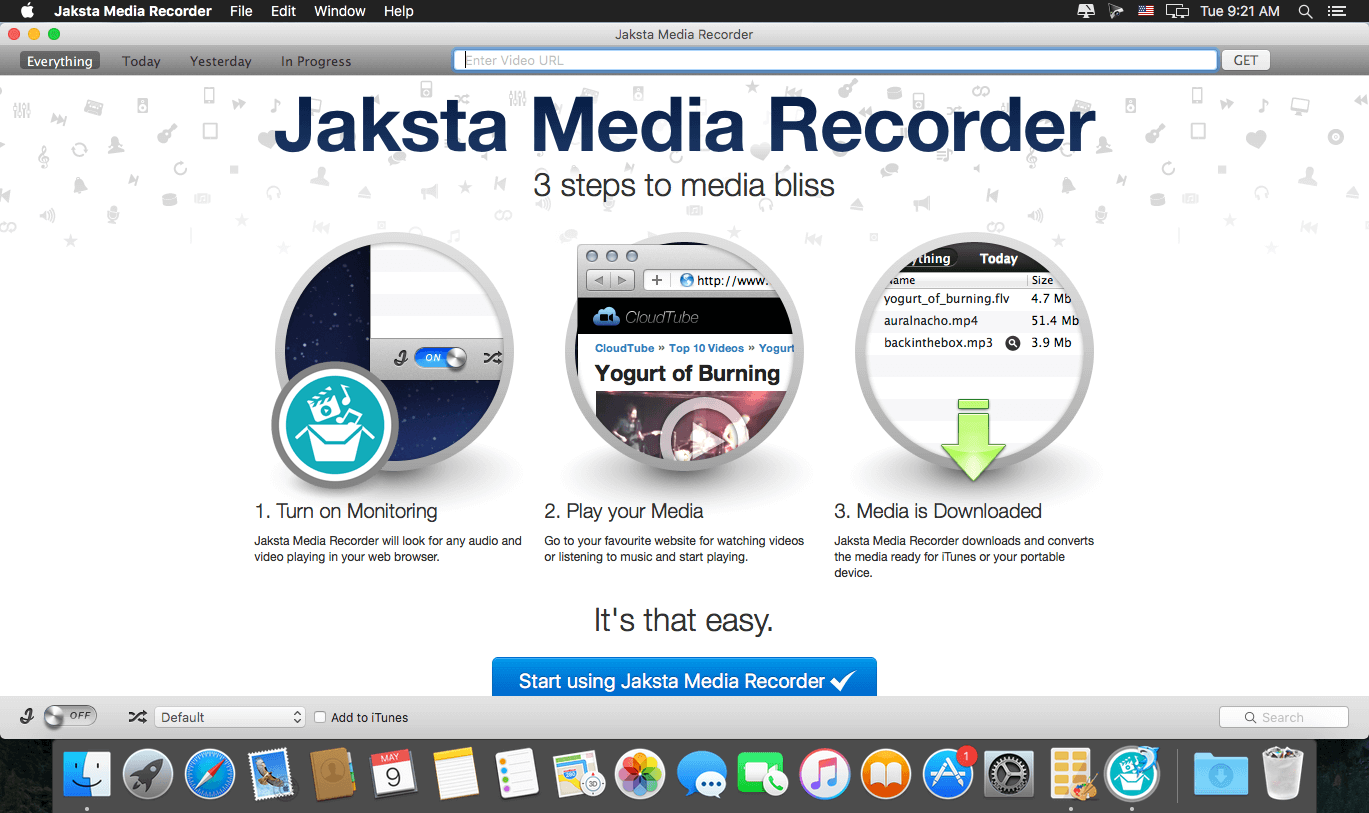The image size is (1369, 813).
Task: Click the Search field in the bottom bar
Action: (x=1284, y=717)
